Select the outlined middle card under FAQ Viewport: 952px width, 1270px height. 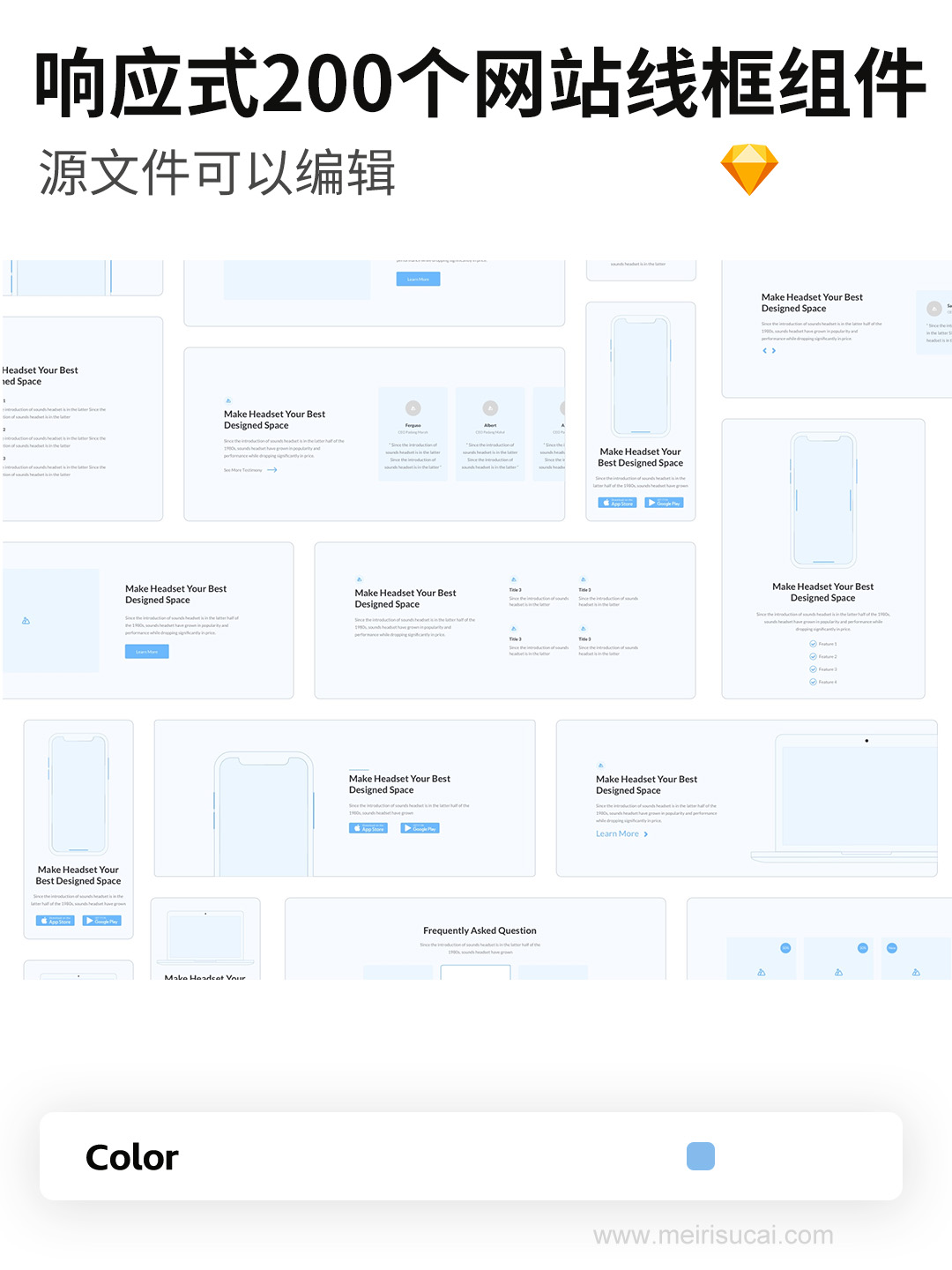pos(475,972)
